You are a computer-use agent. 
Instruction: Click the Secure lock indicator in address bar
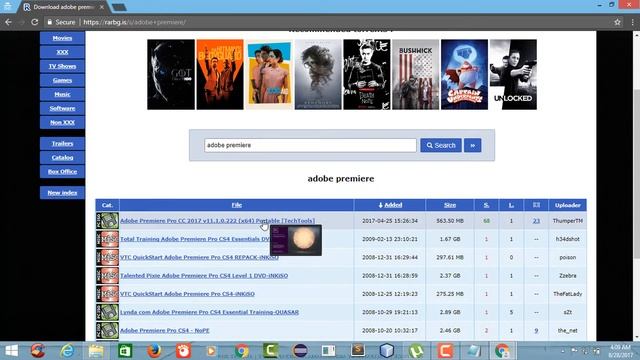coord(61,22)
